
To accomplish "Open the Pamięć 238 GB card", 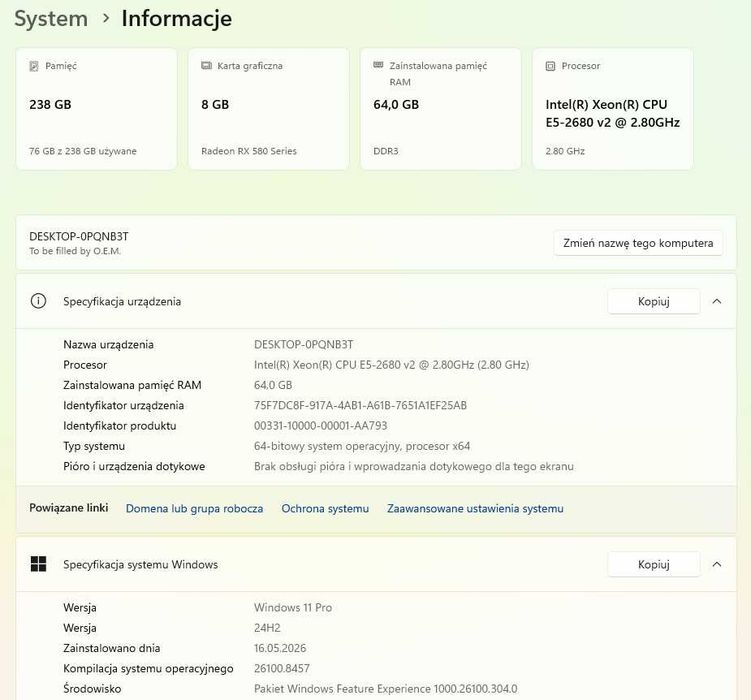I will tap(97, 109).
